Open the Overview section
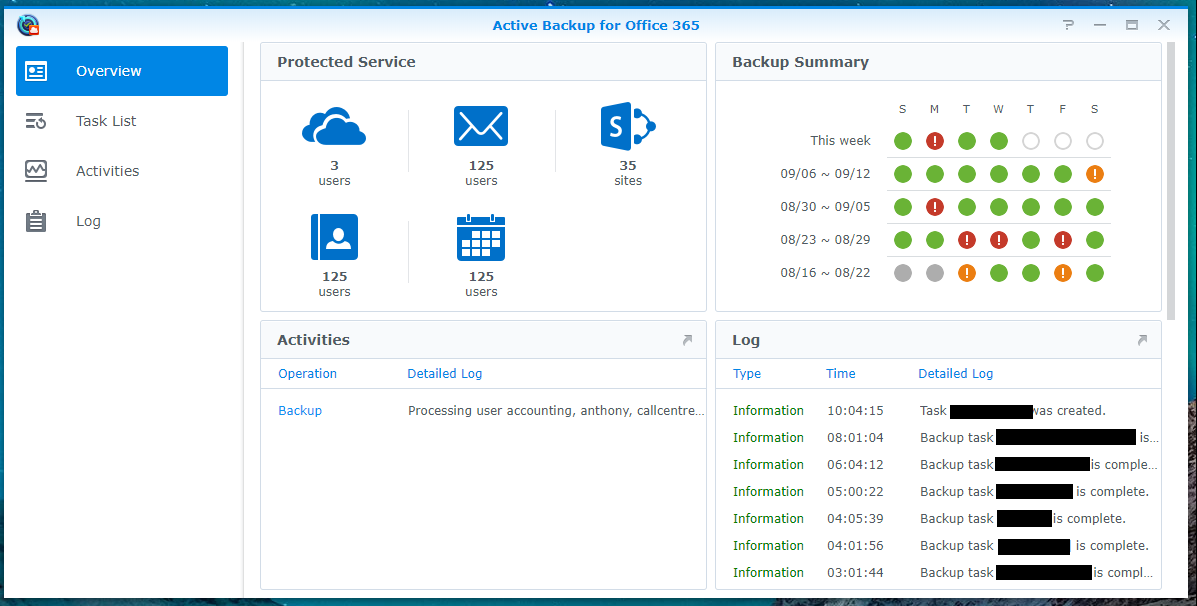The image size is (1197, 606). 121,71
